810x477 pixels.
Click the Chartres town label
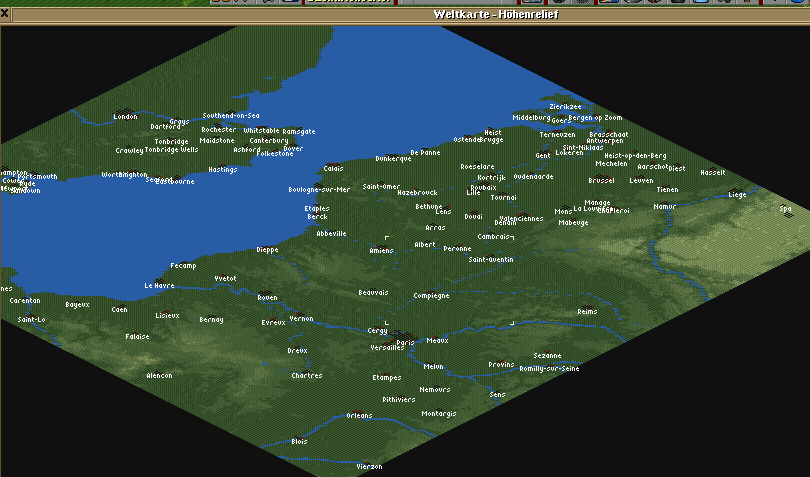(307, 376)
